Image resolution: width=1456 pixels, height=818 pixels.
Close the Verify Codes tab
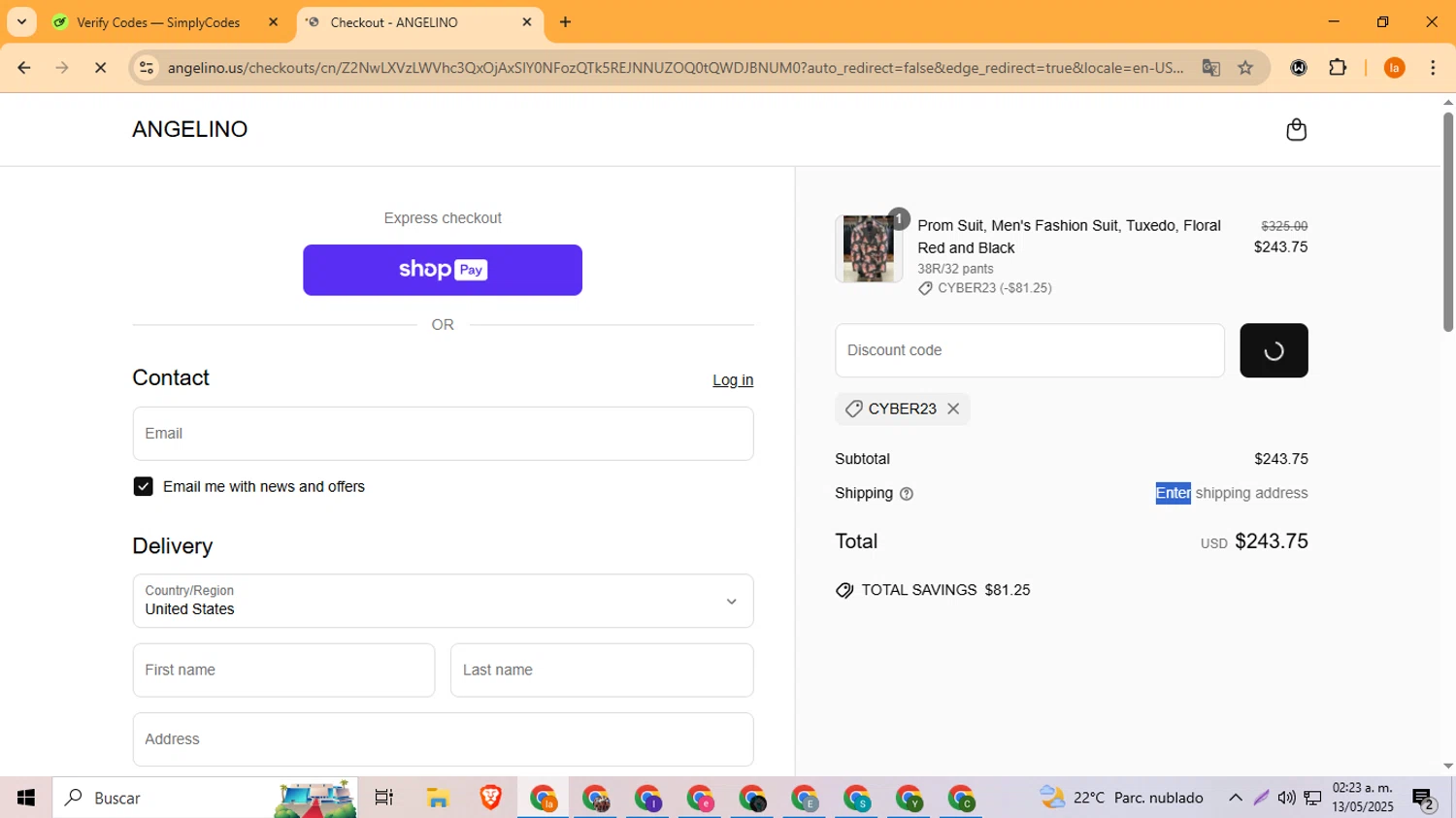pyautogui.click(x=273, y=22)
